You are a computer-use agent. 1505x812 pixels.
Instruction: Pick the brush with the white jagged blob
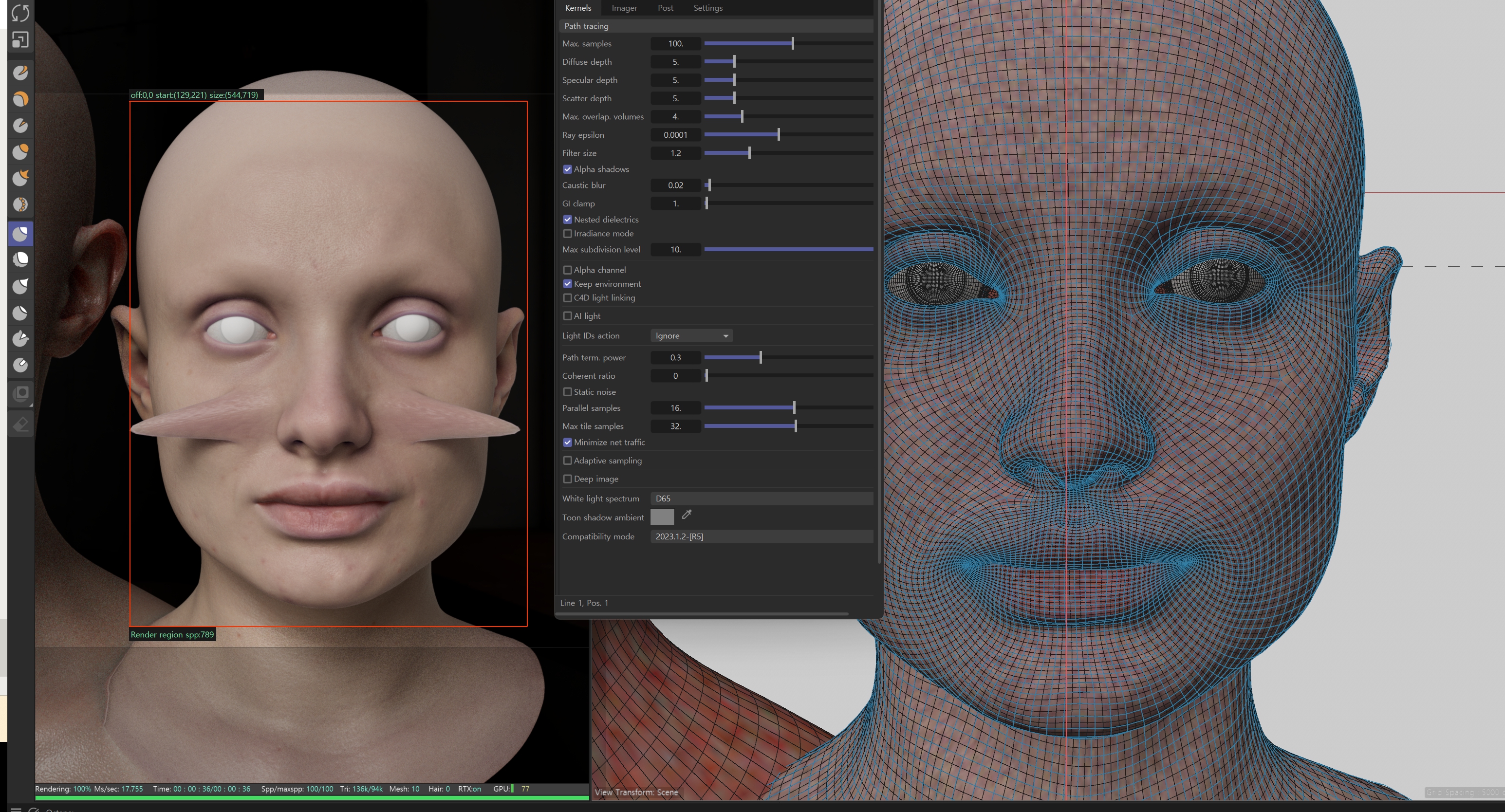coord(20,259)
